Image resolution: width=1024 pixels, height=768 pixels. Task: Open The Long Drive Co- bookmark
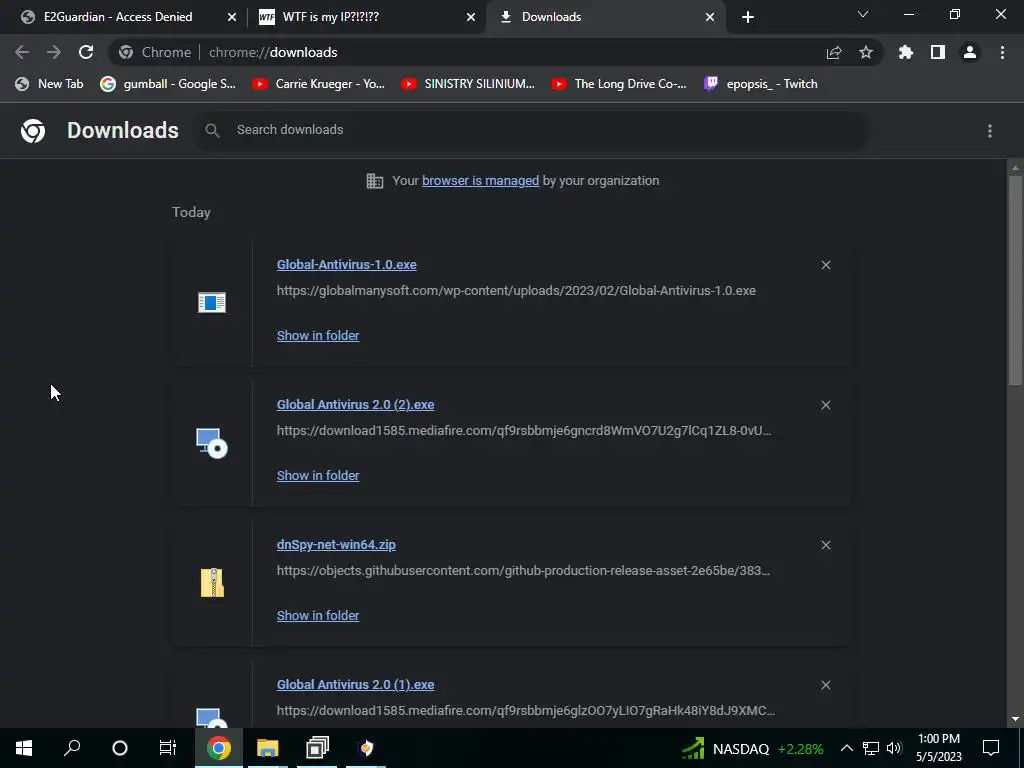point(618,84)
